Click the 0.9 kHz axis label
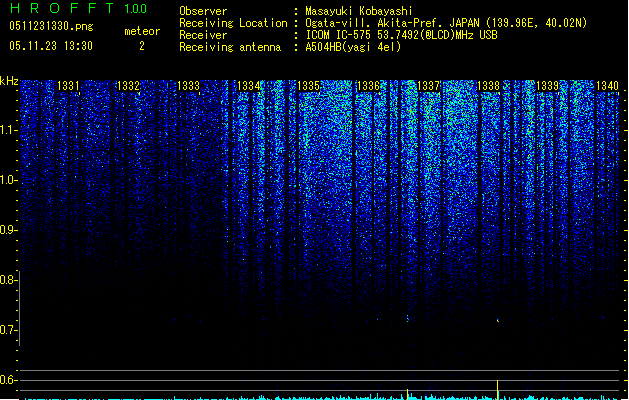 click(8, 230)
